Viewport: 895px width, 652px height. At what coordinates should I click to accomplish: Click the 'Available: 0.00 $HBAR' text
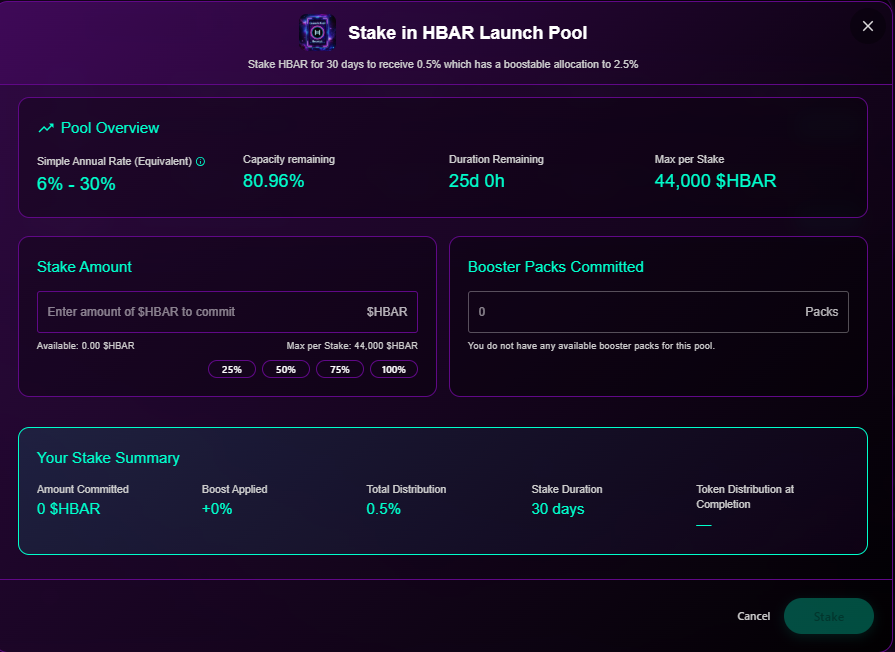(x=86, y=345)
